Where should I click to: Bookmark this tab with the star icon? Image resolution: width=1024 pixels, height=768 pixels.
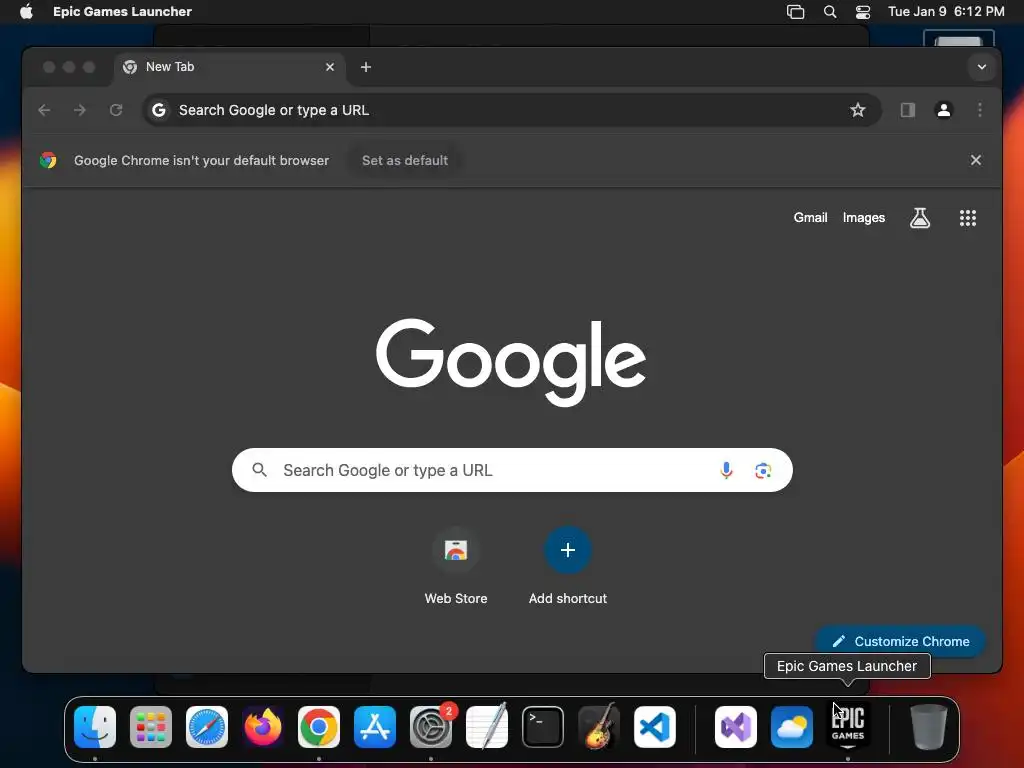(857, 110)
